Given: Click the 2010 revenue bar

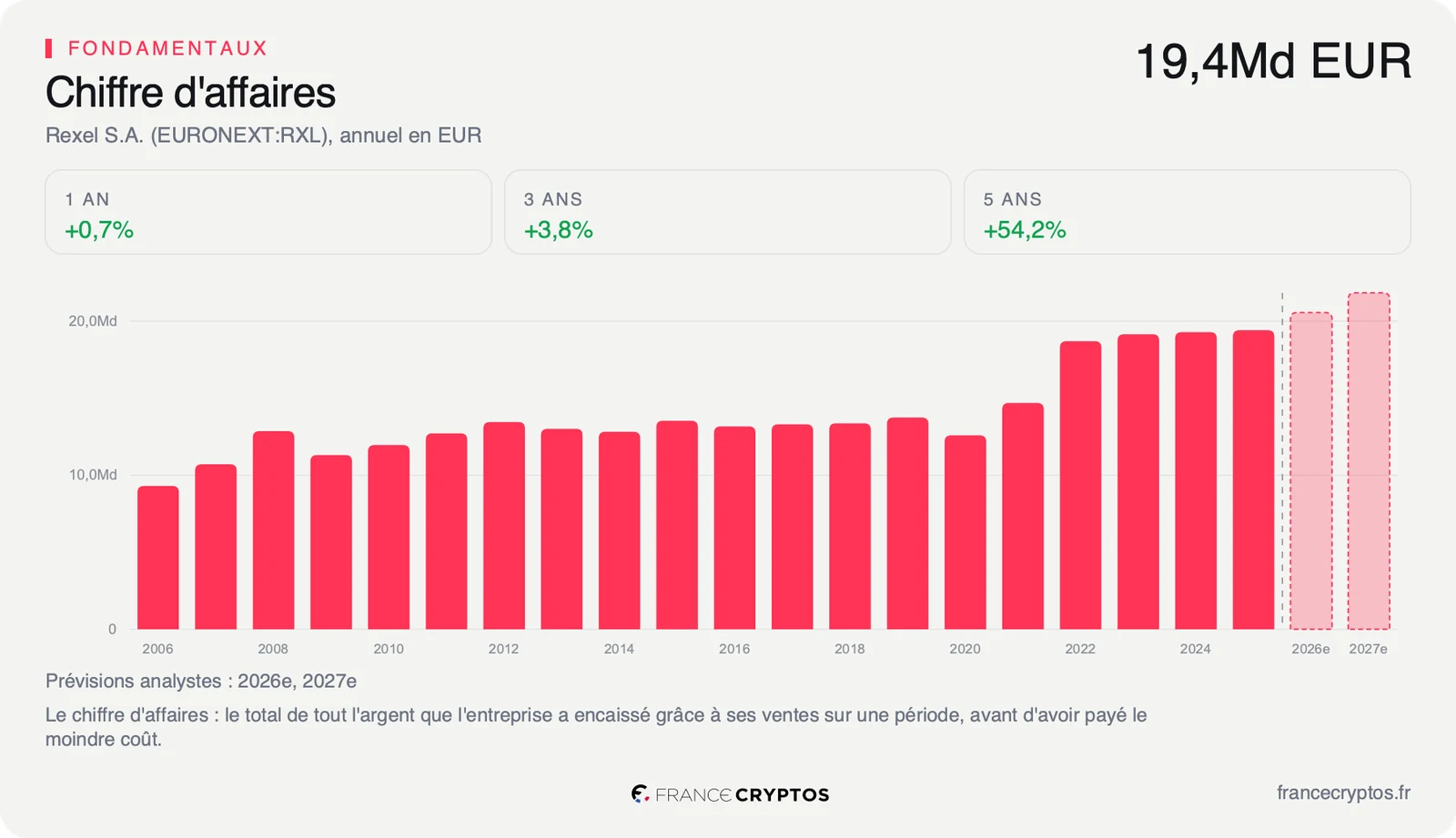Looking at the screenshot, I should 389,537.
